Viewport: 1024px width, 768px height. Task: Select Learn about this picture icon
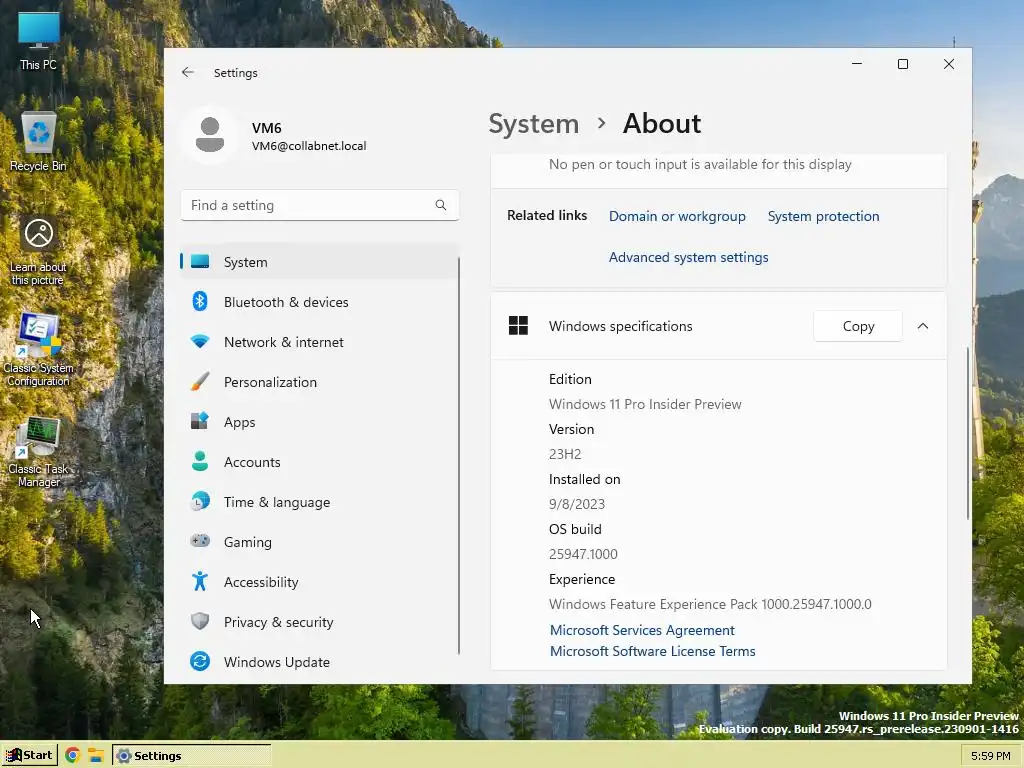tap(39, 251)
